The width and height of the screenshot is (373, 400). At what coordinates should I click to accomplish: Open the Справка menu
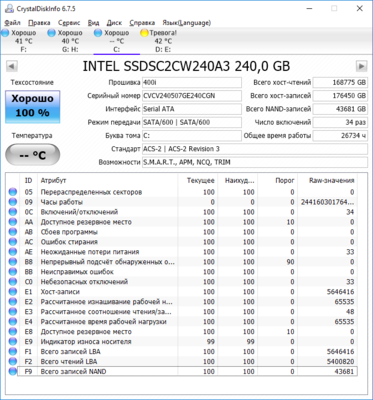[142, 23]
